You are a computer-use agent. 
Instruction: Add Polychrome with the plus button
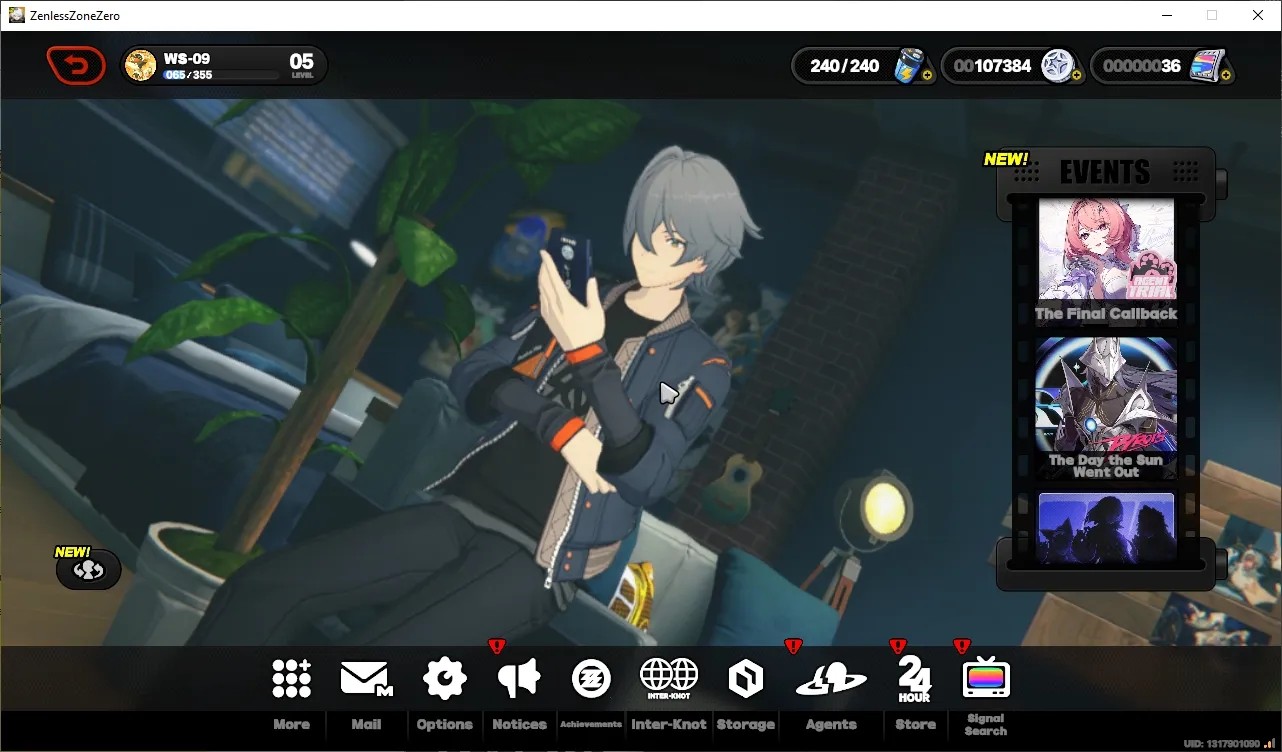point(1226,75)
